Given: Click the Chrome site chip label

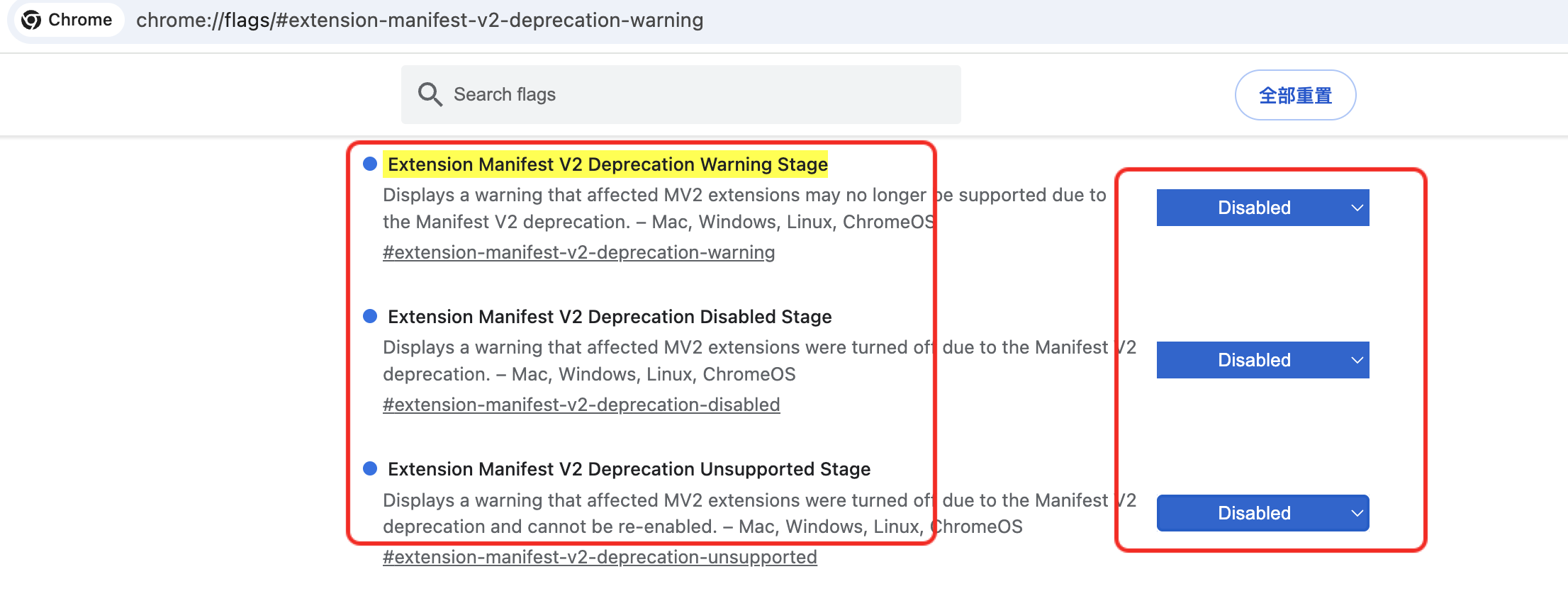Looking at the screenshot, I should [79, 20].
